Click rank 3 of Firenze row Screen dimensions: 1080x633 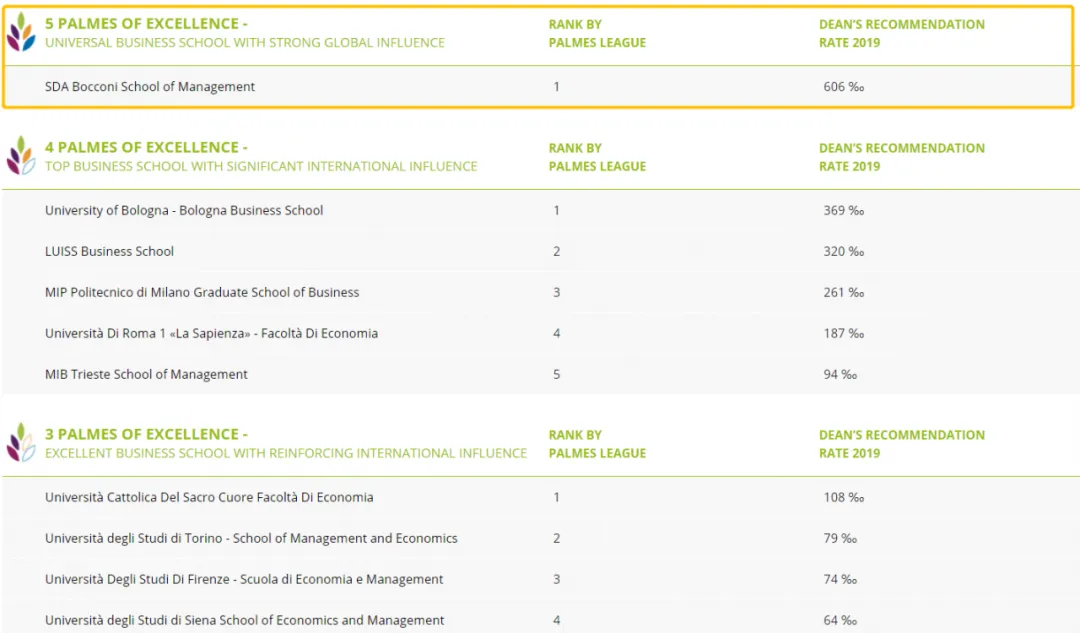point(557,579)
